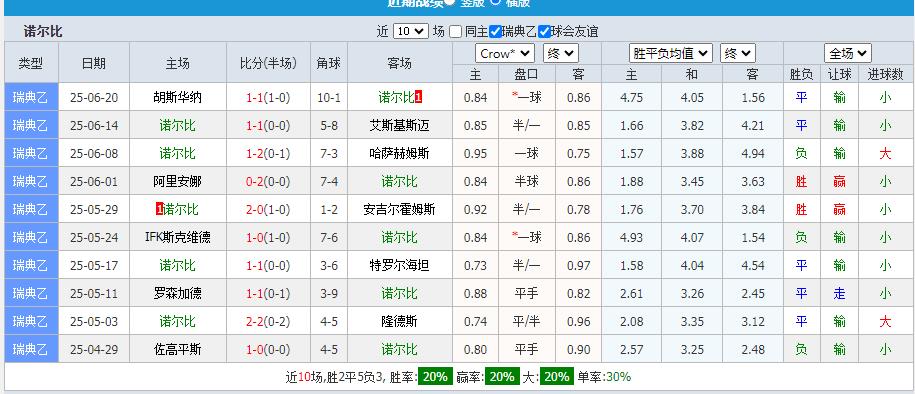Click 单率:30% in summary
The width and height of the screenshot is (915, 394).
pos(604,377)
